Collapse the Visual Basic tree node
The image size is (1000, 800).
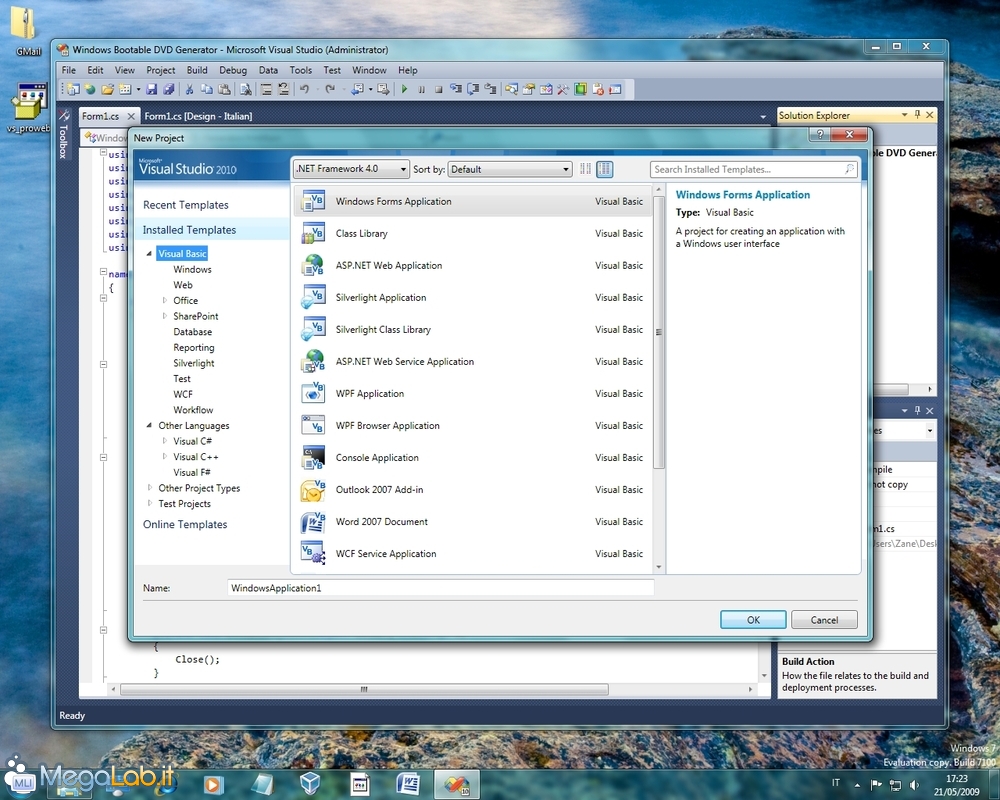tap(149, 254)
